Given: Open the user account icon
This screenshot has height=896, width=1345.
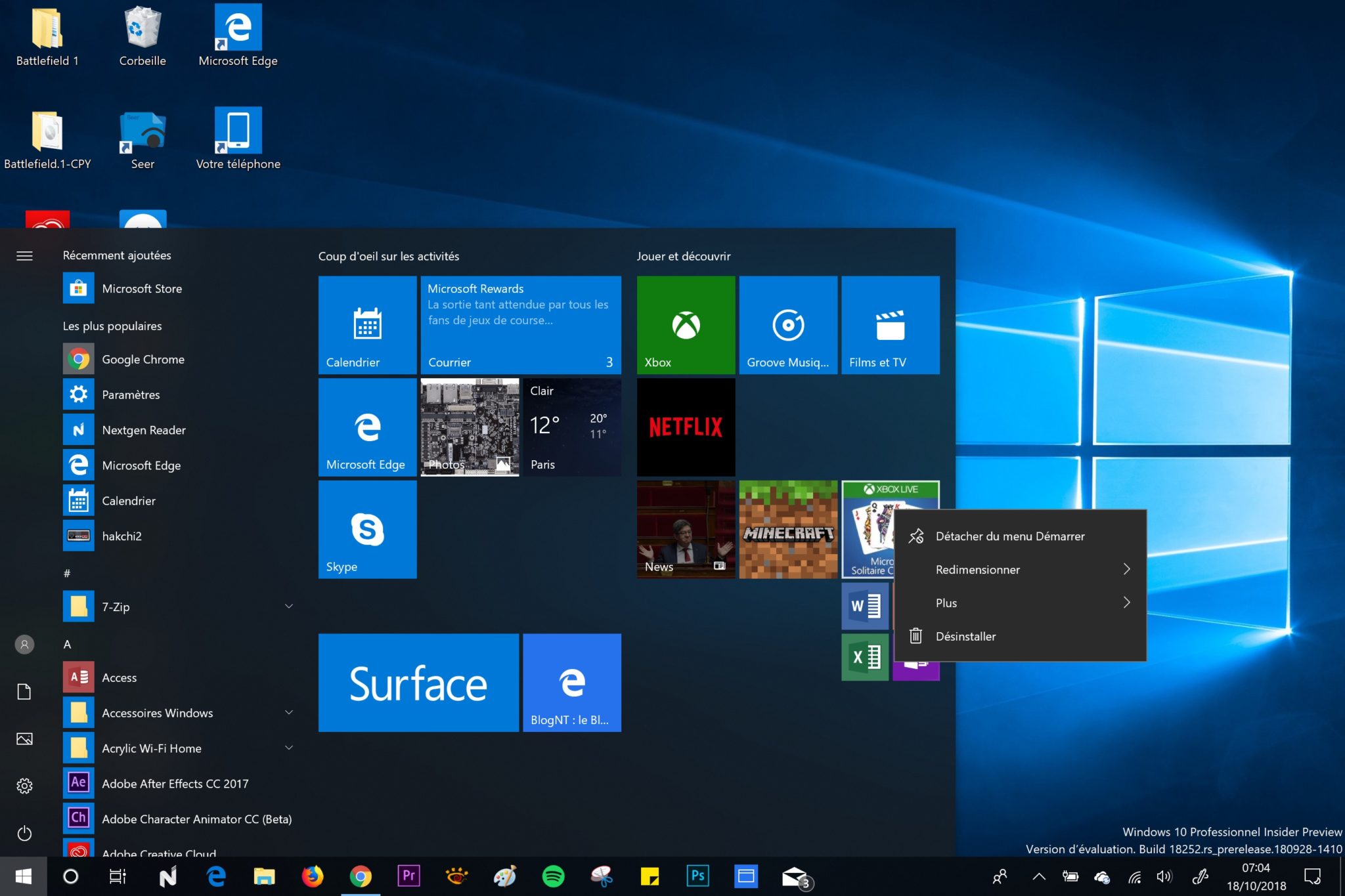Looking at the screenshot, I should pyautogui.click(x=24, y=645).
